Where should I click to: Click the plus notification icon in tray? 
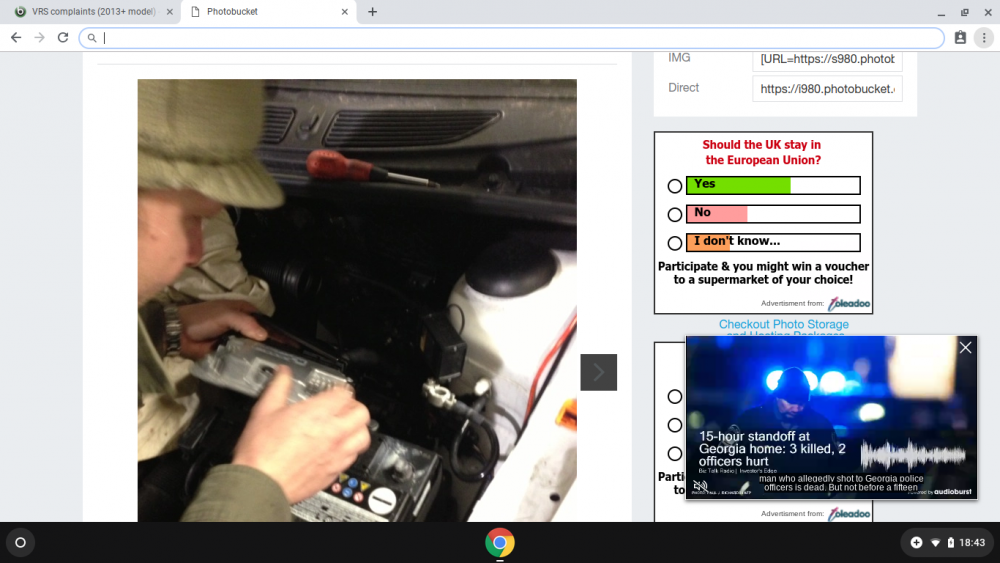[916, 543]
